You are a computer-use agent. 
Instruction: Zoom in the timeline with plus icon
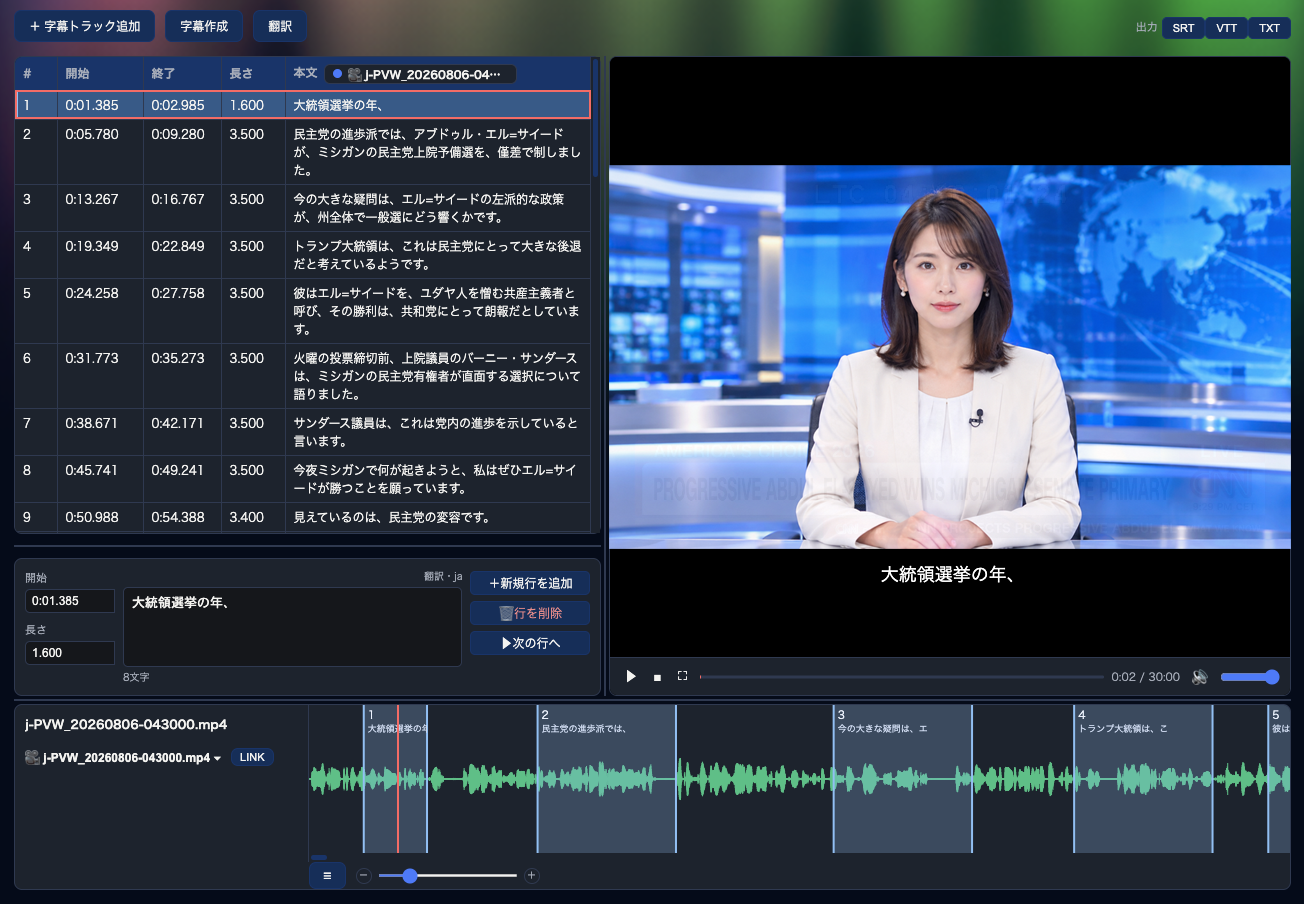(x=532, y=876)
